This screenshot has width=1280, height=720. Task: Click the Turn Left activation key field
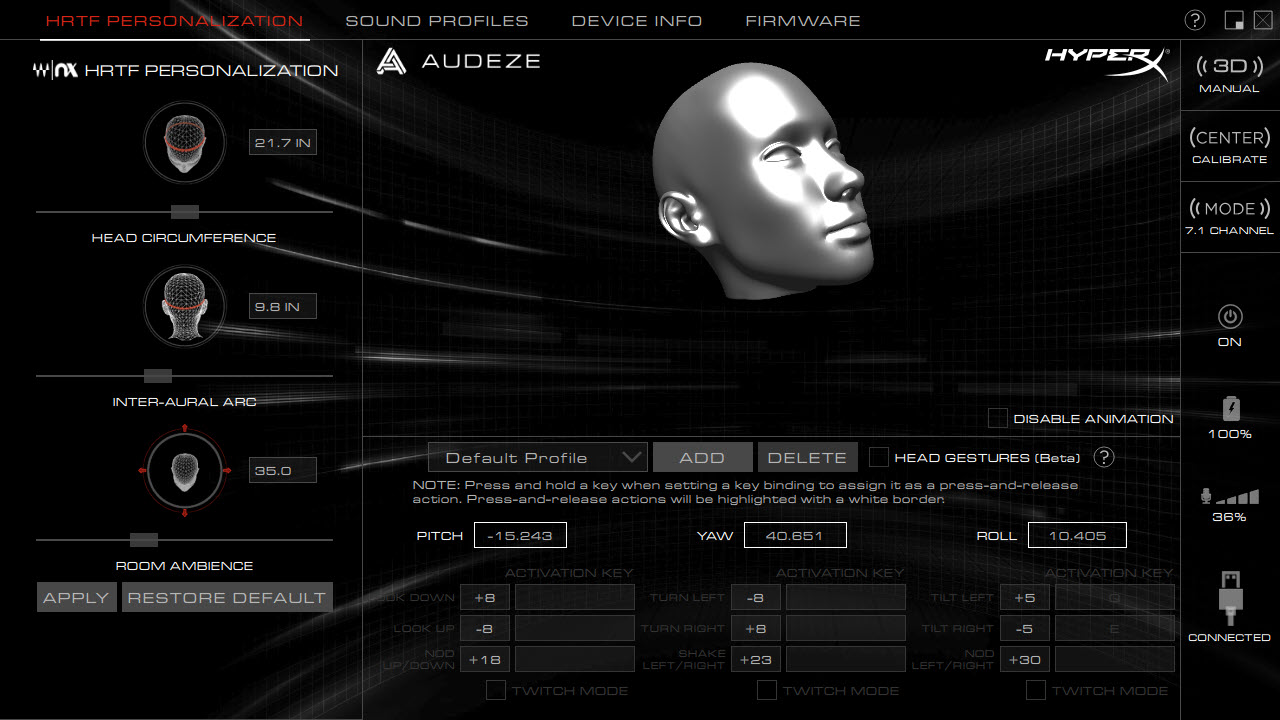coord(846,597)
